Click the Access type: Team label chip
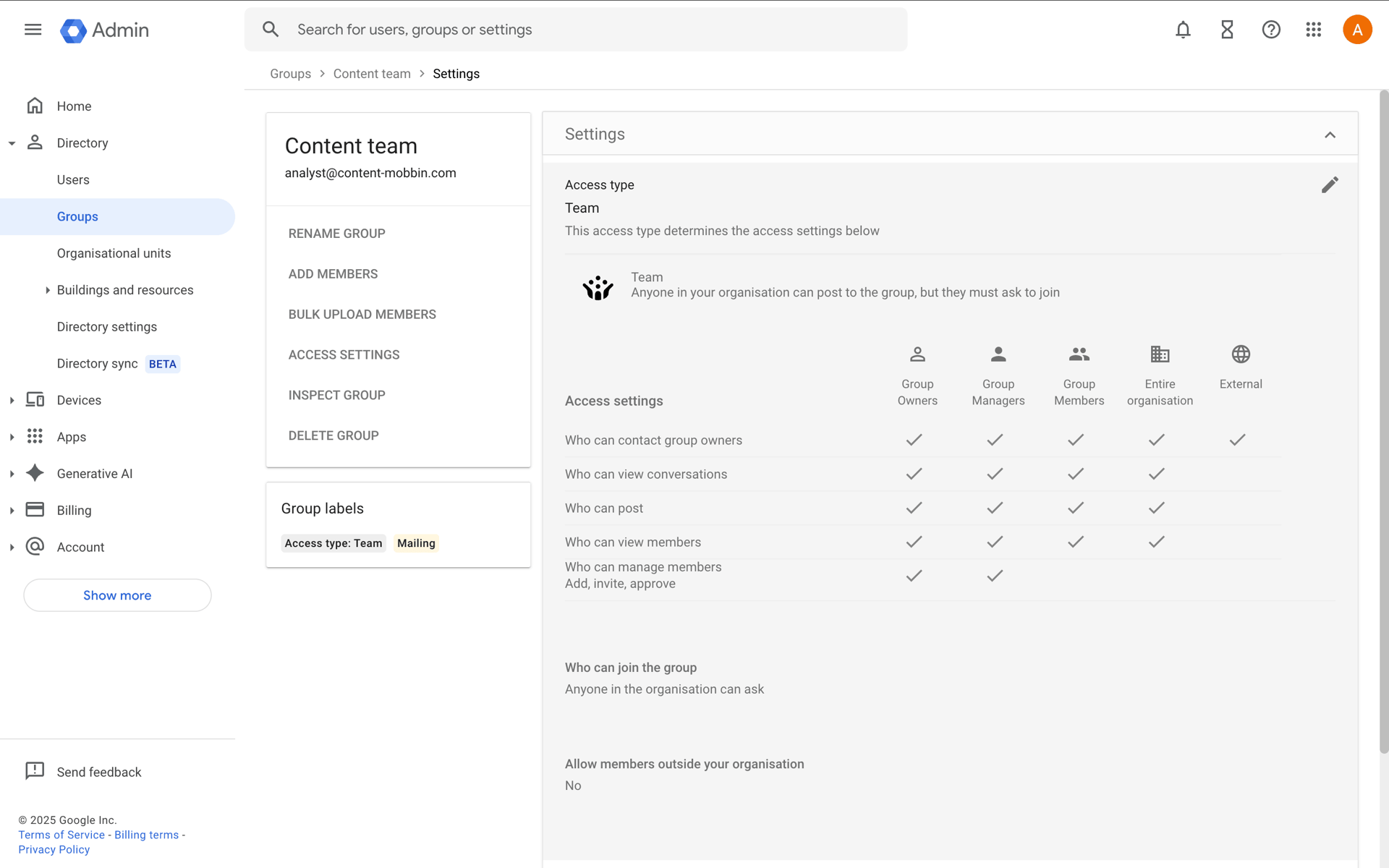 334,543
